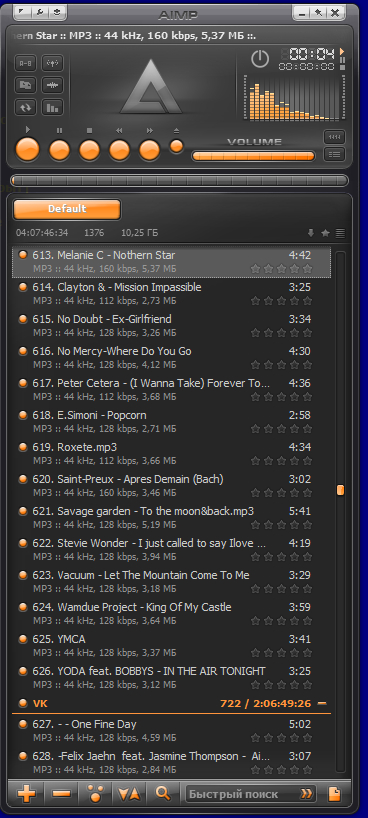The image size is (368, 818).
Task: Select track 623 Vacuum - Let The Mountain
Action: point(171,581)
